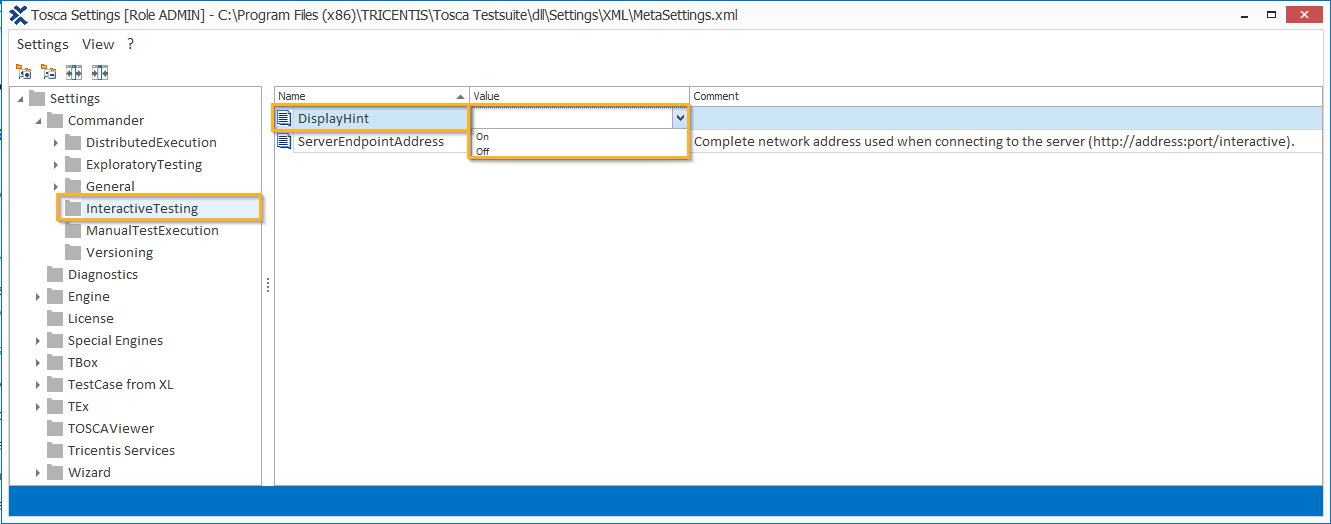Expand the Wizard node arrow
1331x524 pixels.
click(38, 472)
